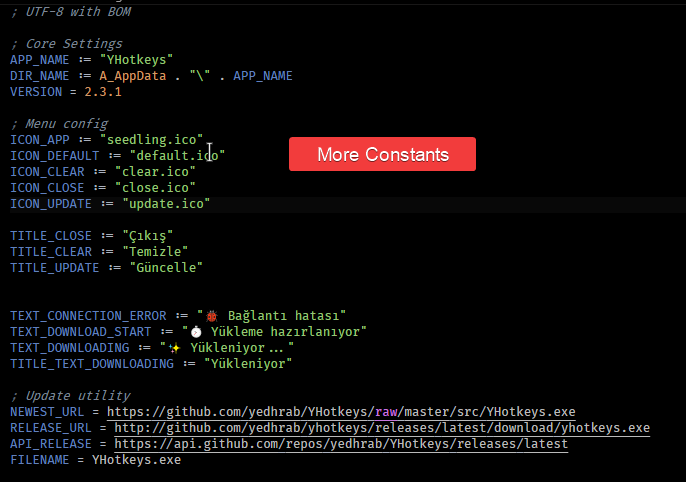
Task: Click the sparkles emoji in downloading string
Action: [175, 349]
